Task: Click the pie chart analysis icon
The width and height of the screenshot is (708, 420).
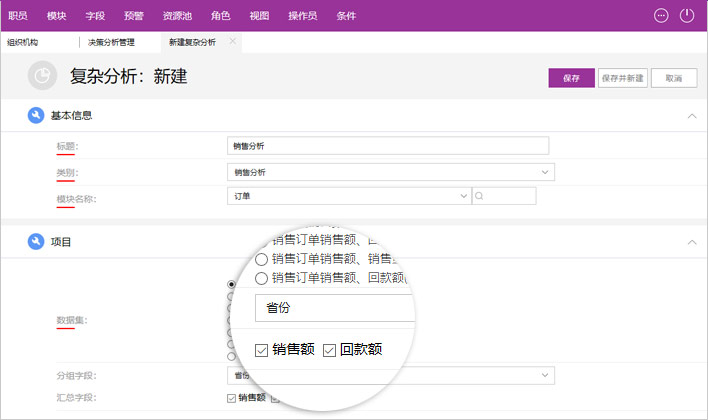Action: click(42, 76)
